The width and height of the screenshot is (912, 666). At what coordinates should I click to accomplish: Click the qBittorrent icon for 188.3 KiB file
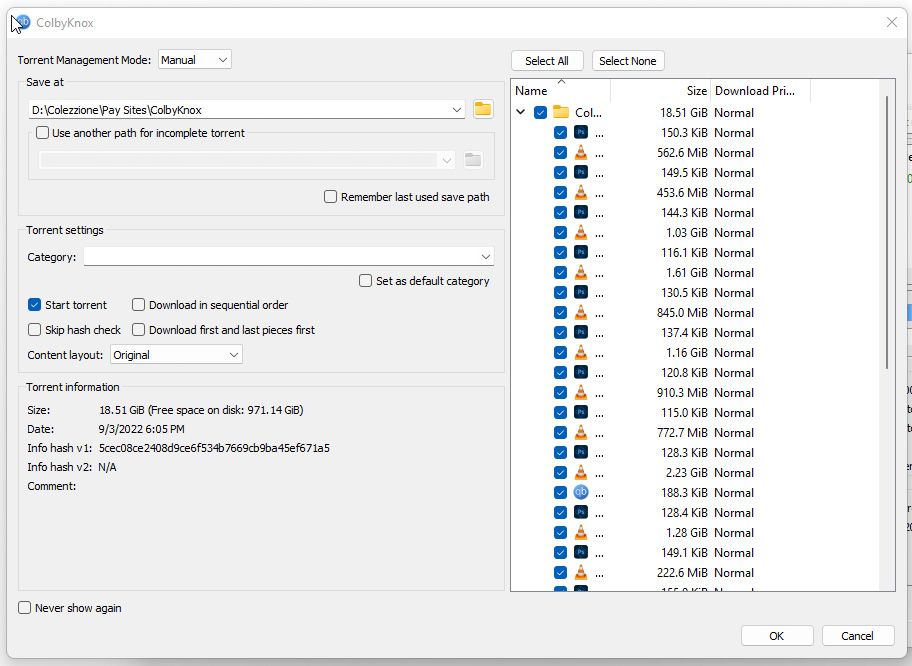coord(581,493)
